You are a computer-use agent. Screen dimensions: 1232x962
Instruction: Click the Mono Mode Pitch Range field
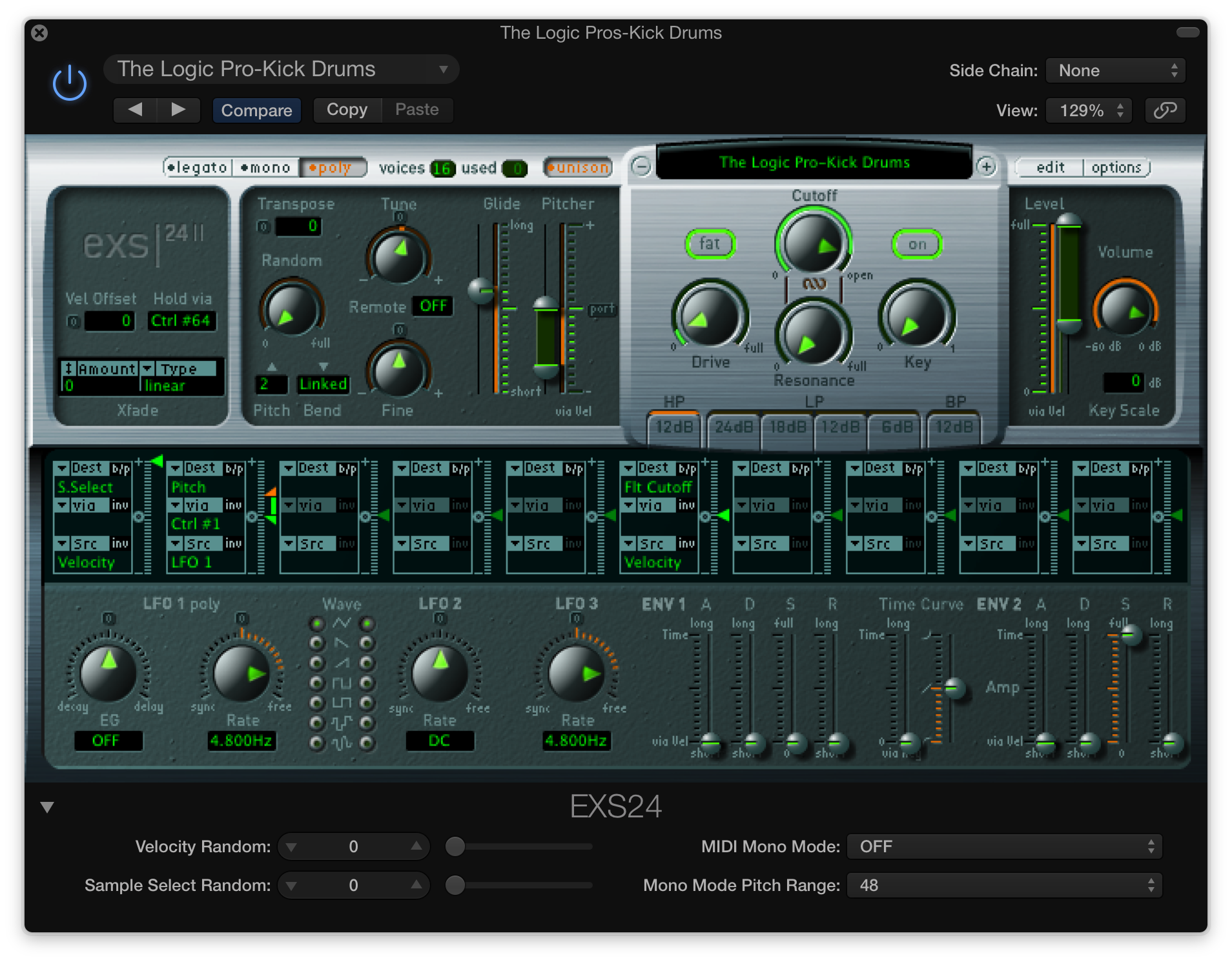(1003, 885)
